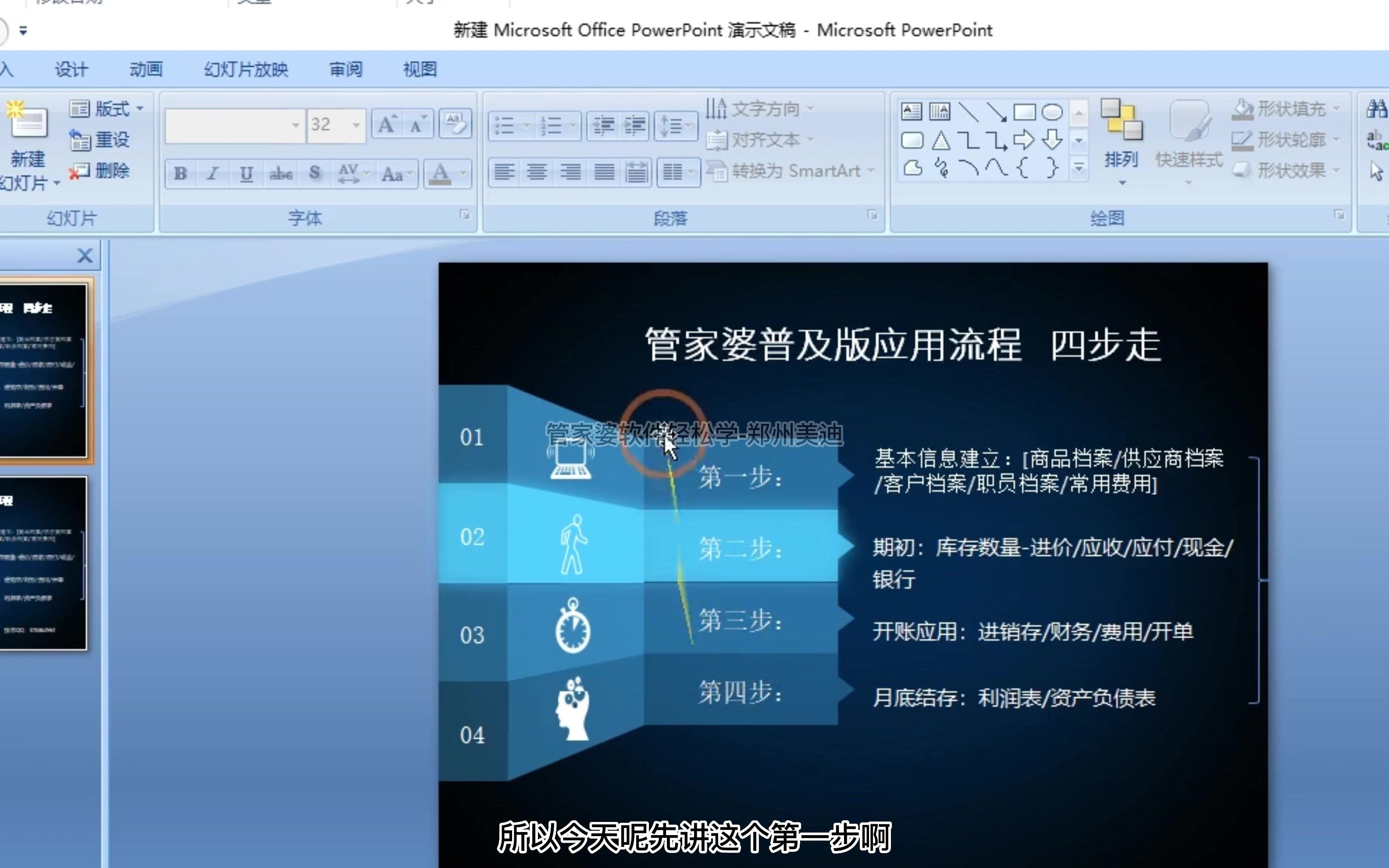Open the Columns dropdown
Viewport: 1389px width, 868px height.
[678, 172]
